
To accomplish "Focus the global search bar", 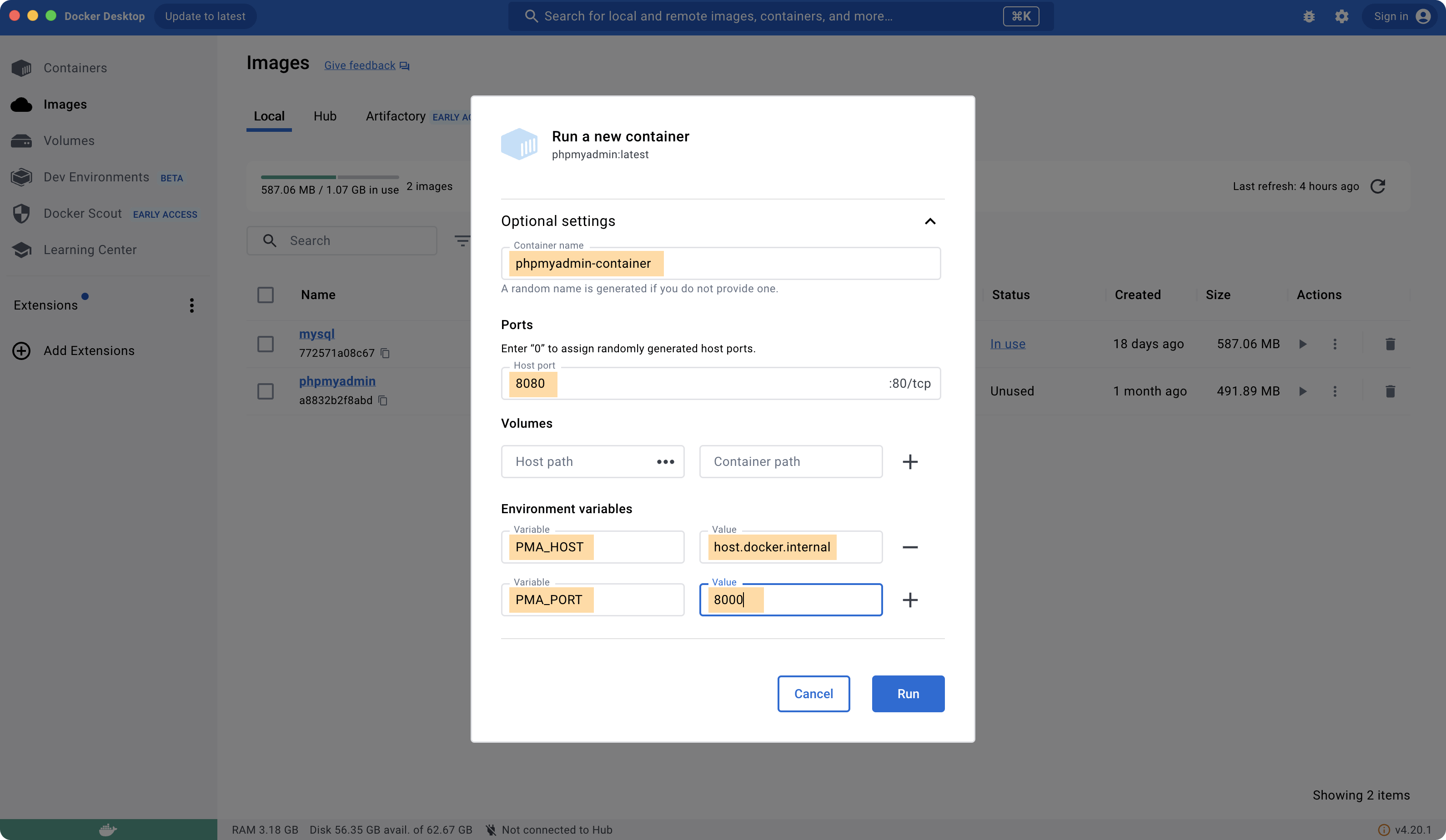I will [780, 16].
